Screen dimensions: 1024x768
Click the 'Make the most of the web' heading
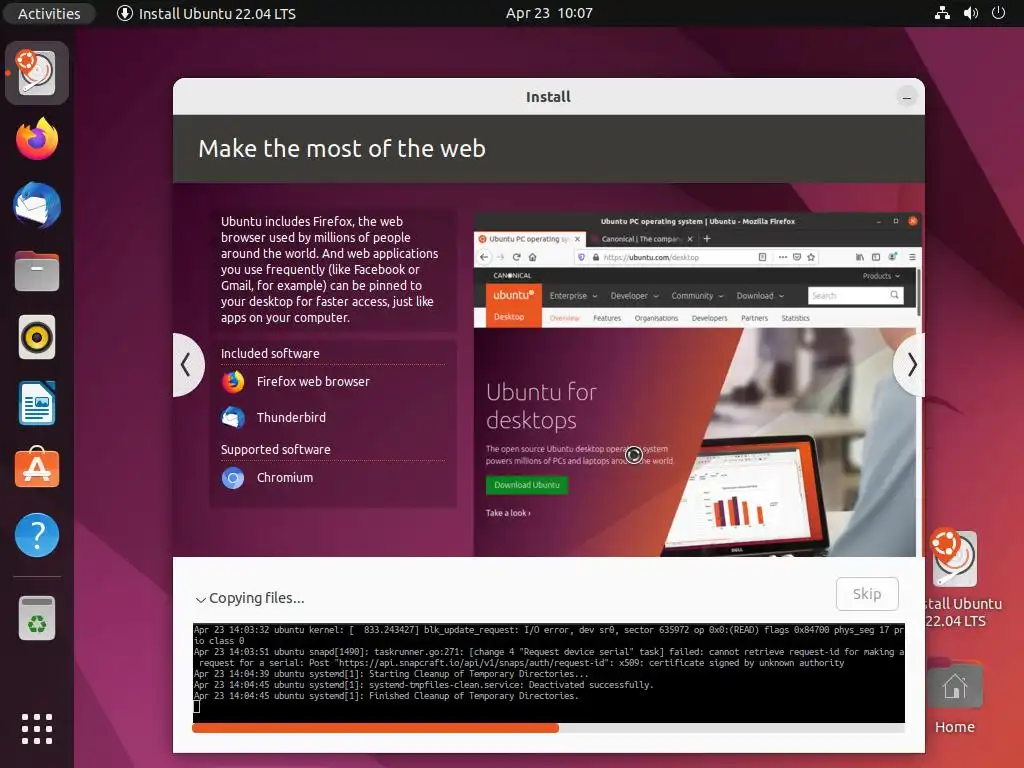tap(342, 148)
